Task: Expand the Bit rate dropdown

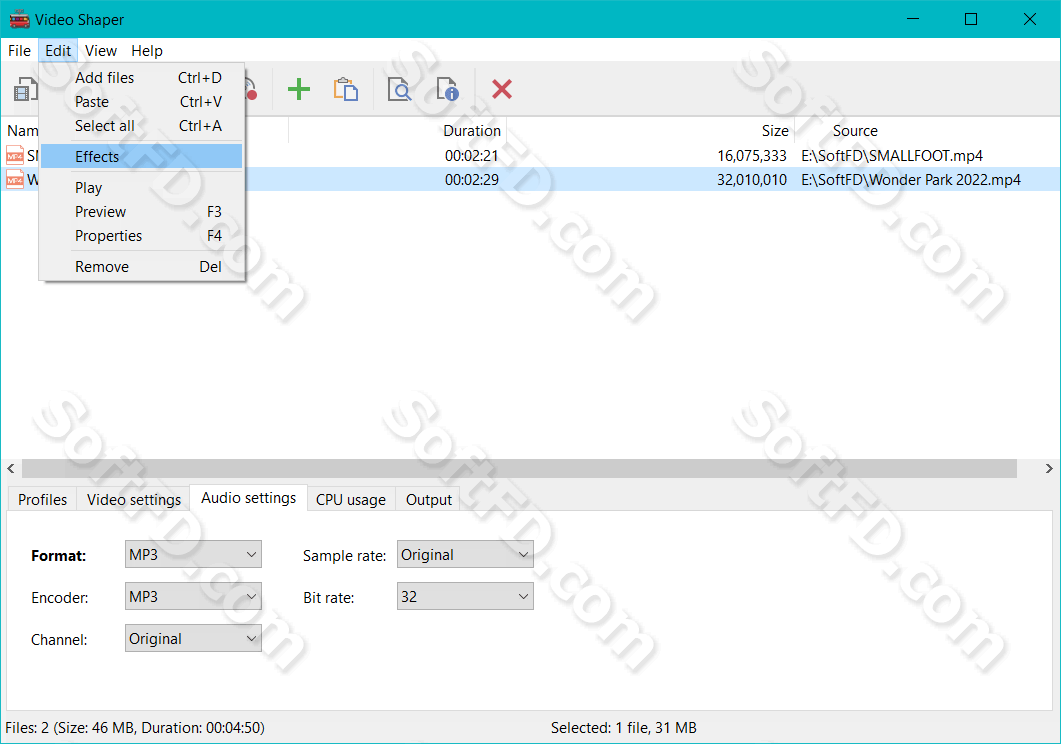Action: (465, 597)
